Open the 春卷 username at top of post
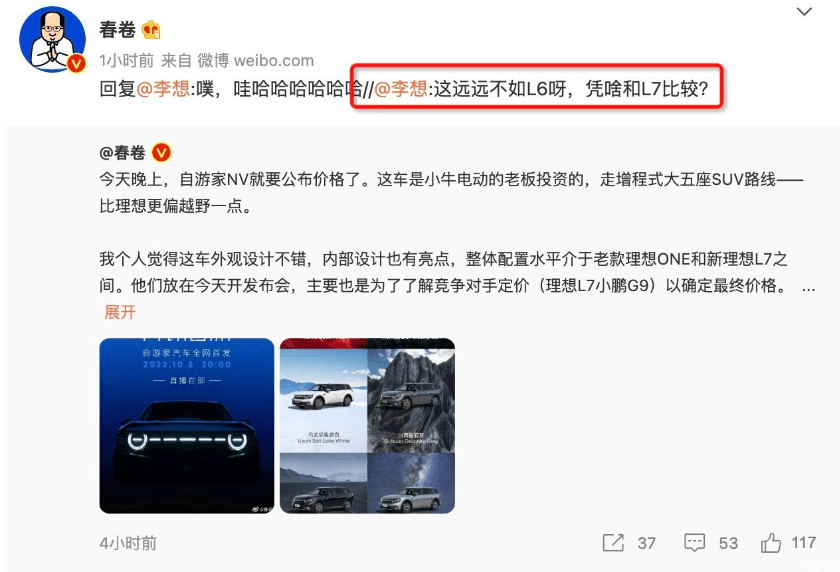840x572 pixels. coord(117,29)
